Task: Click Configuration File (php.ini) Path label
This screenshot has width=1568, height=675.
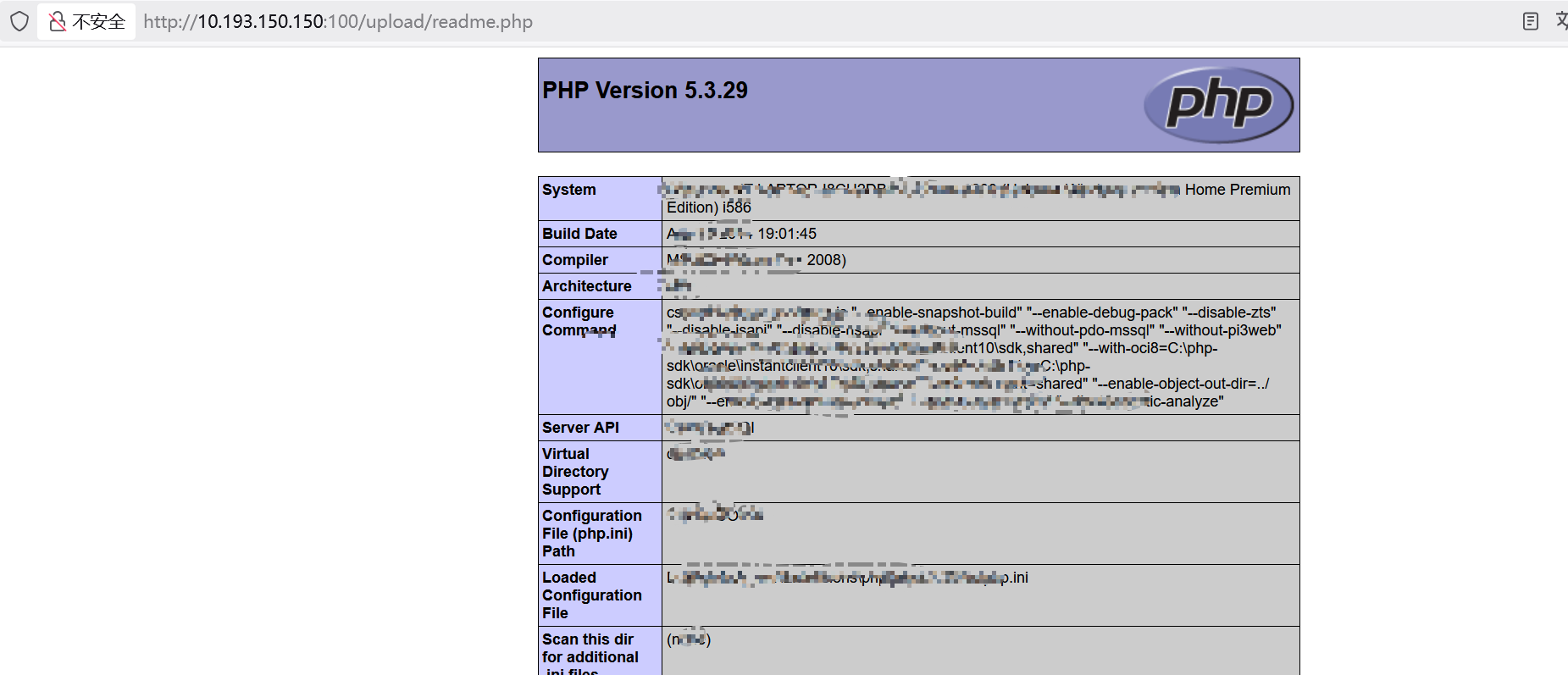Action: [x=591, y=534]
